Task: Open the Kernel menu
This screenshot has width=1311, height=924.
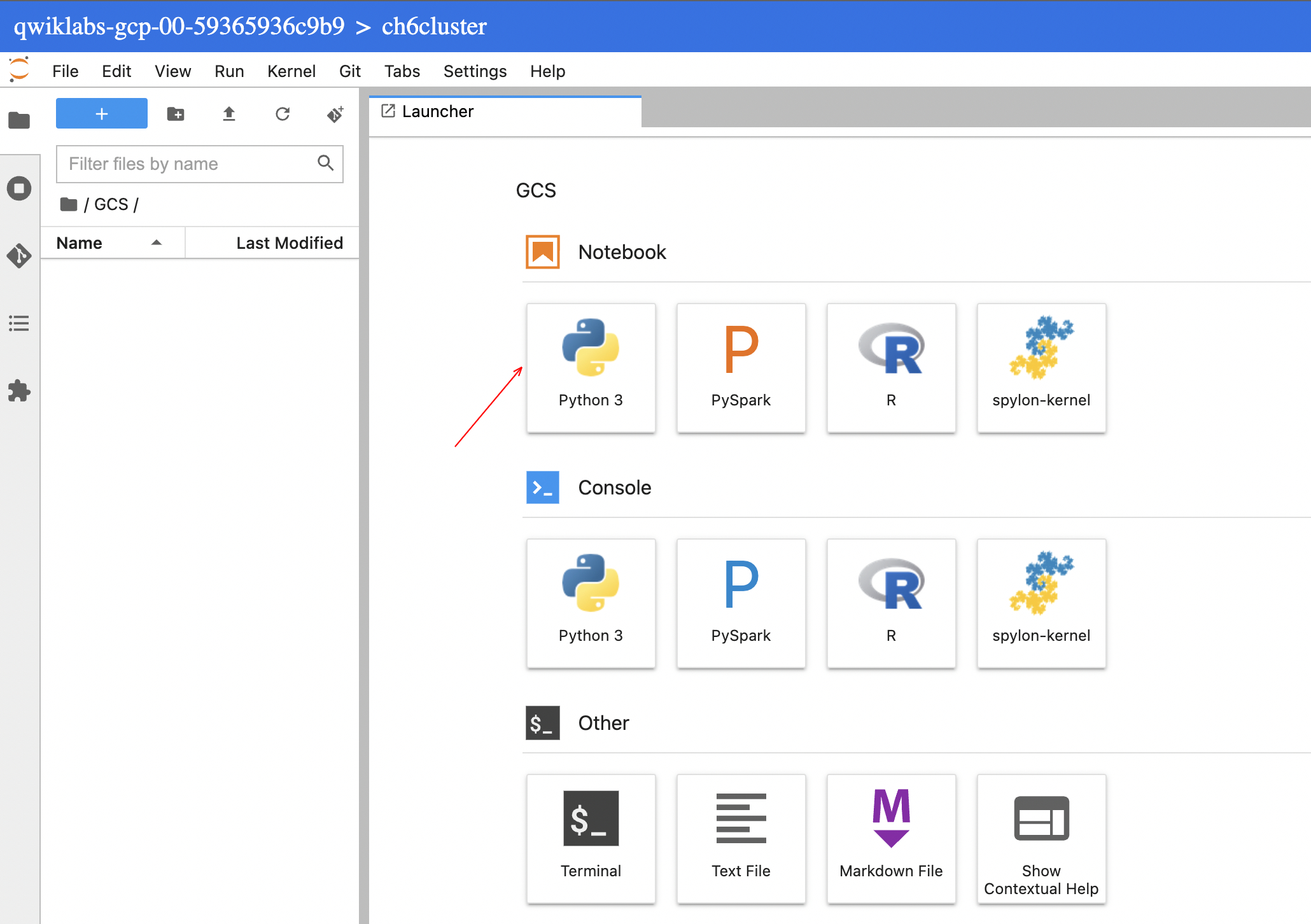Action: pyautogui.click(x=291, y=71)
